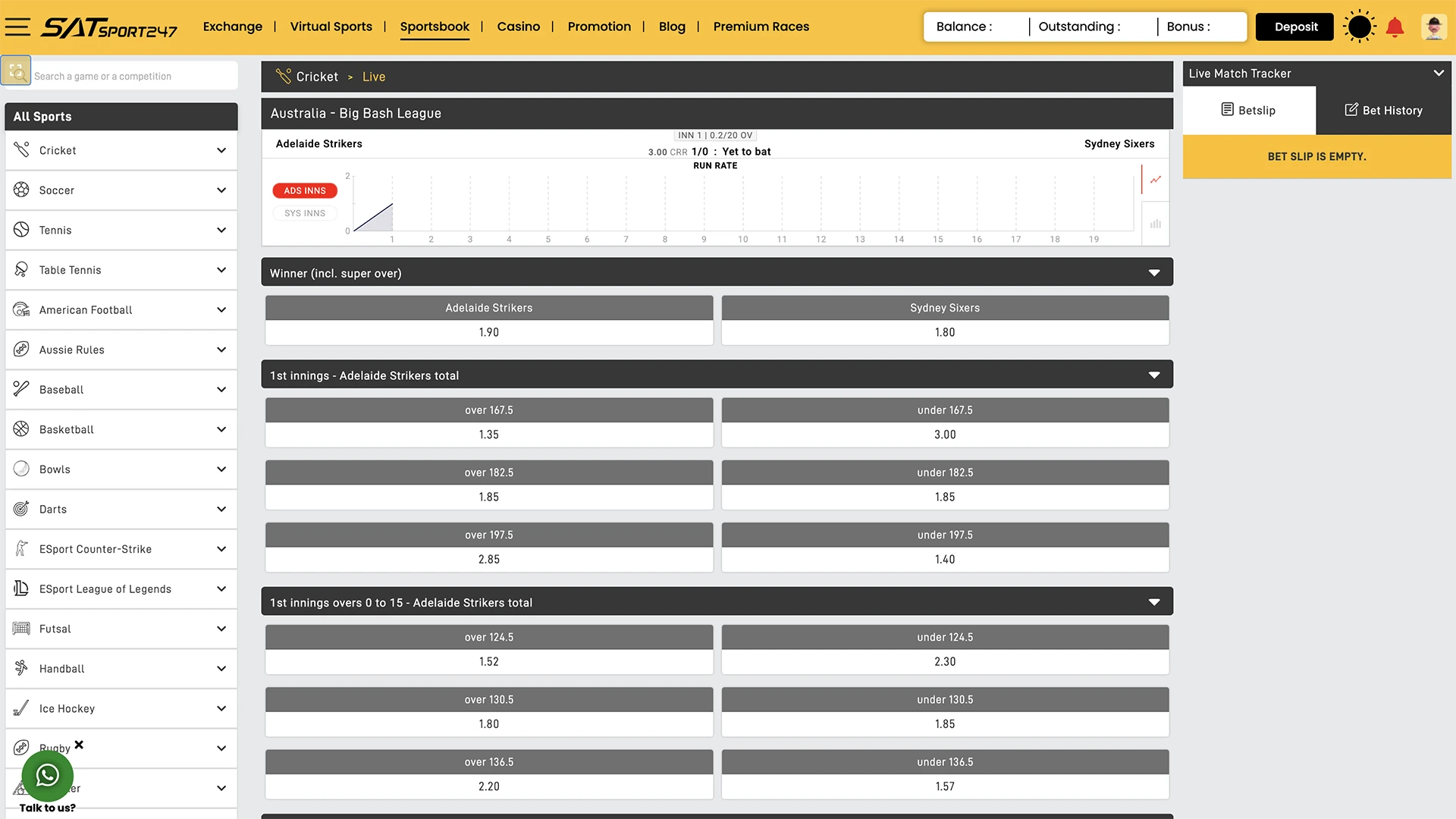
Task: Collapse 1st innings Adelaide Strikers total market
Action: (x=1154, y=375)
